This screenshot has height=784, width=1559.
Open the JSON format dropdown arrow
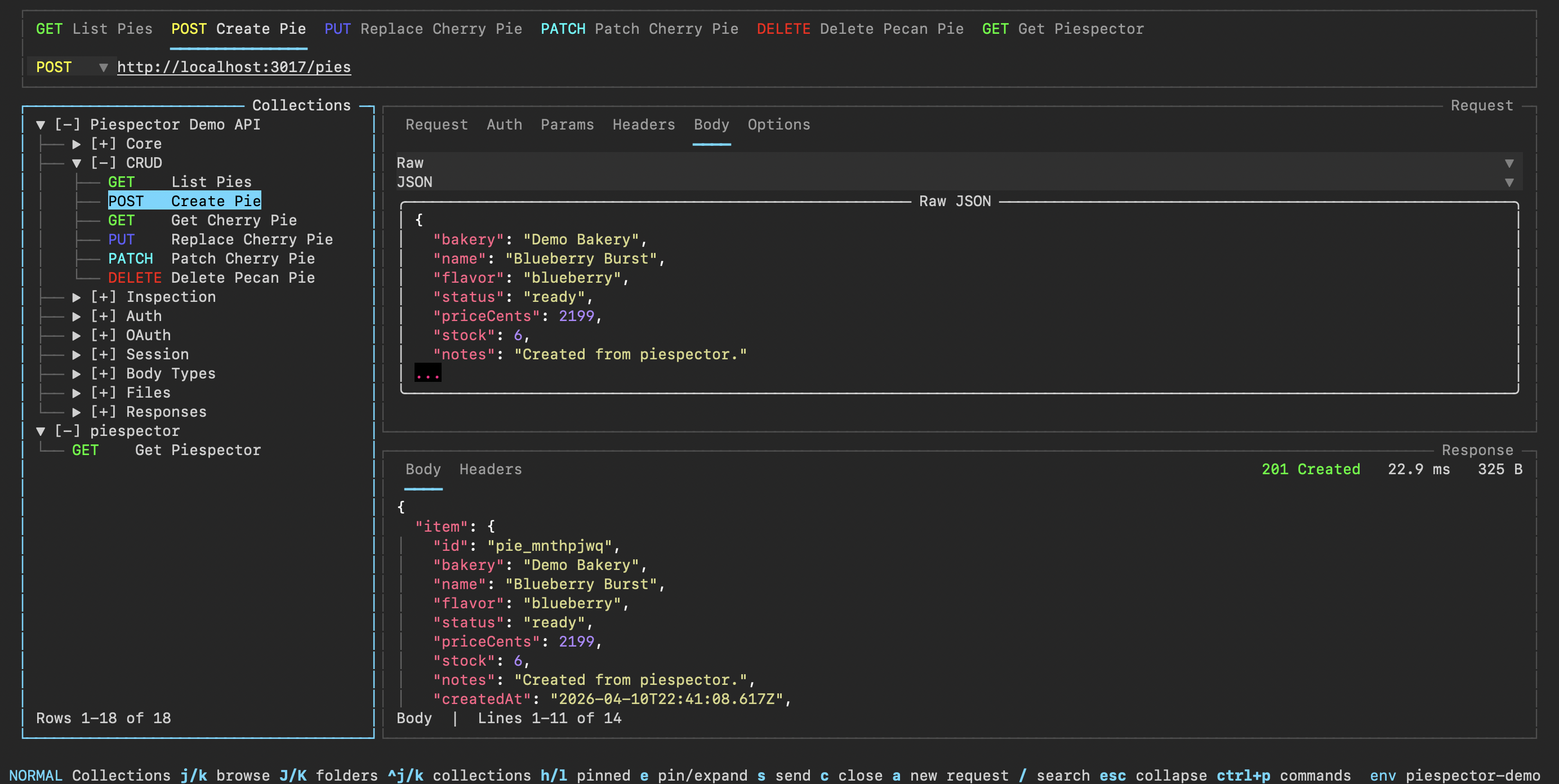(x=1509, y=182)
